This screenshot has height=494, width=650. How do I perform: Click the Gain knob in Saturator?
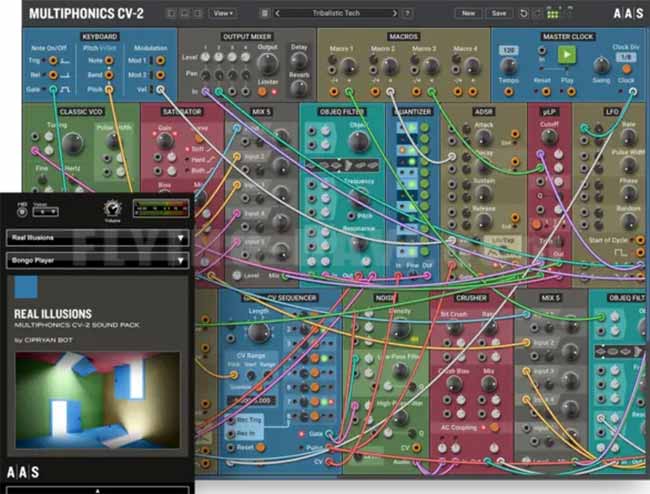click(165, 141)
